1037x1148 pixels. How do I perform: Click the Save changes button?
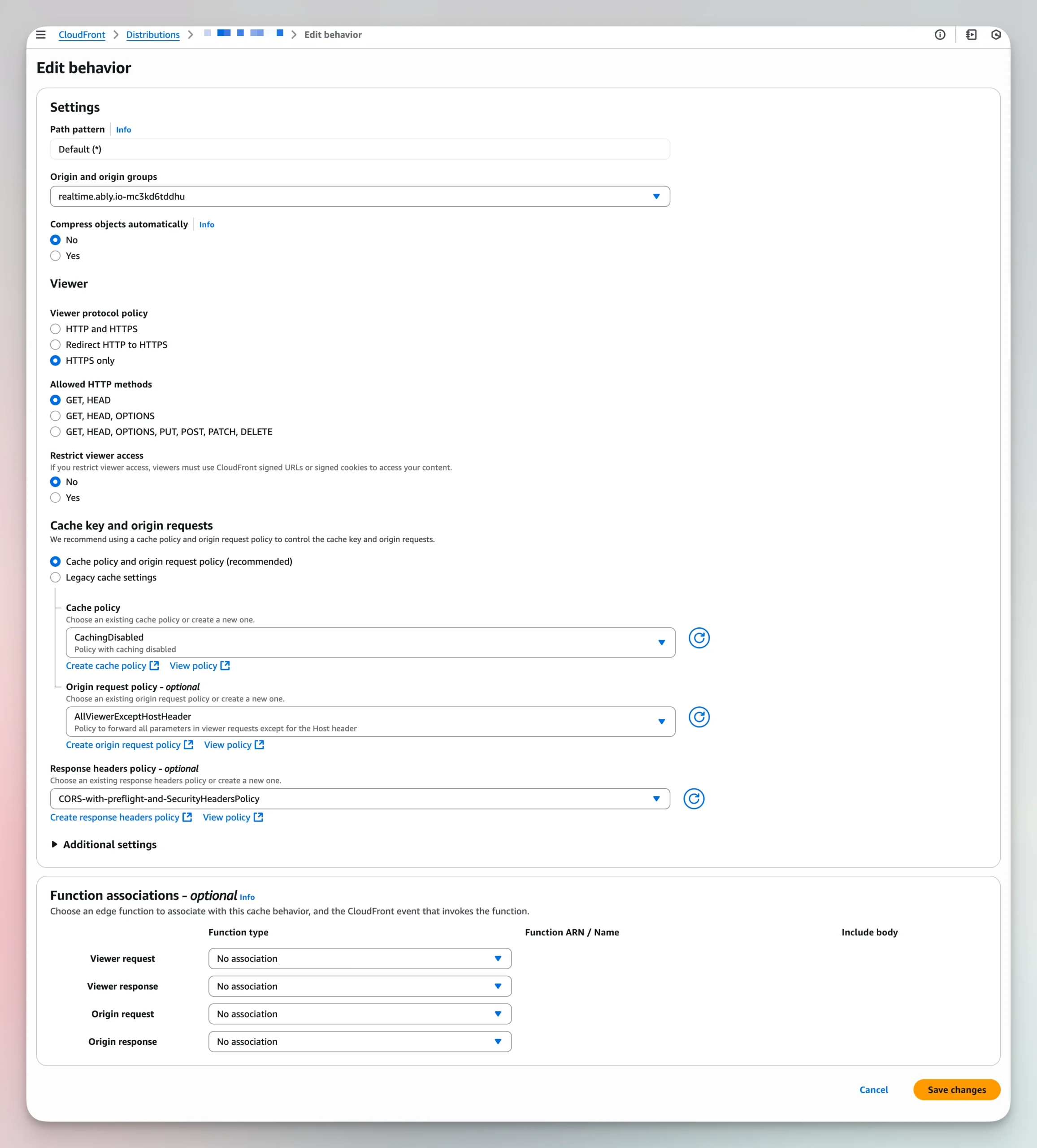click(x=956, y=1089)
